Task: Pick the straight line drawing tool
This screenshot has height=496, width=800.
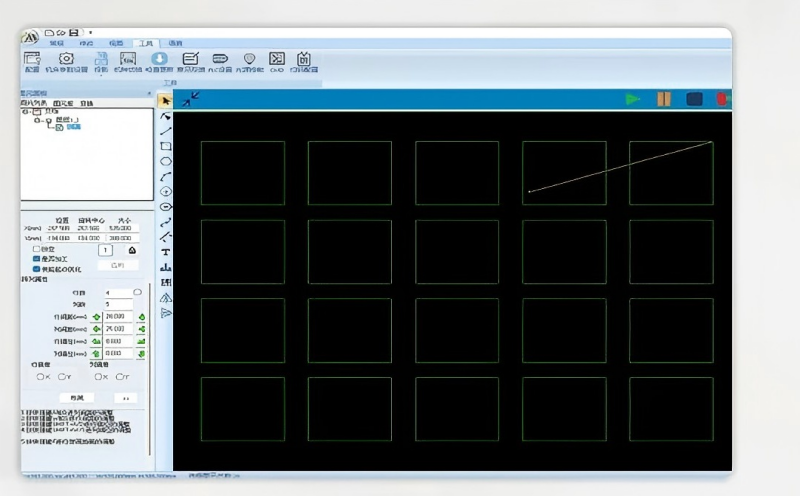Action: tap(166, 131)
